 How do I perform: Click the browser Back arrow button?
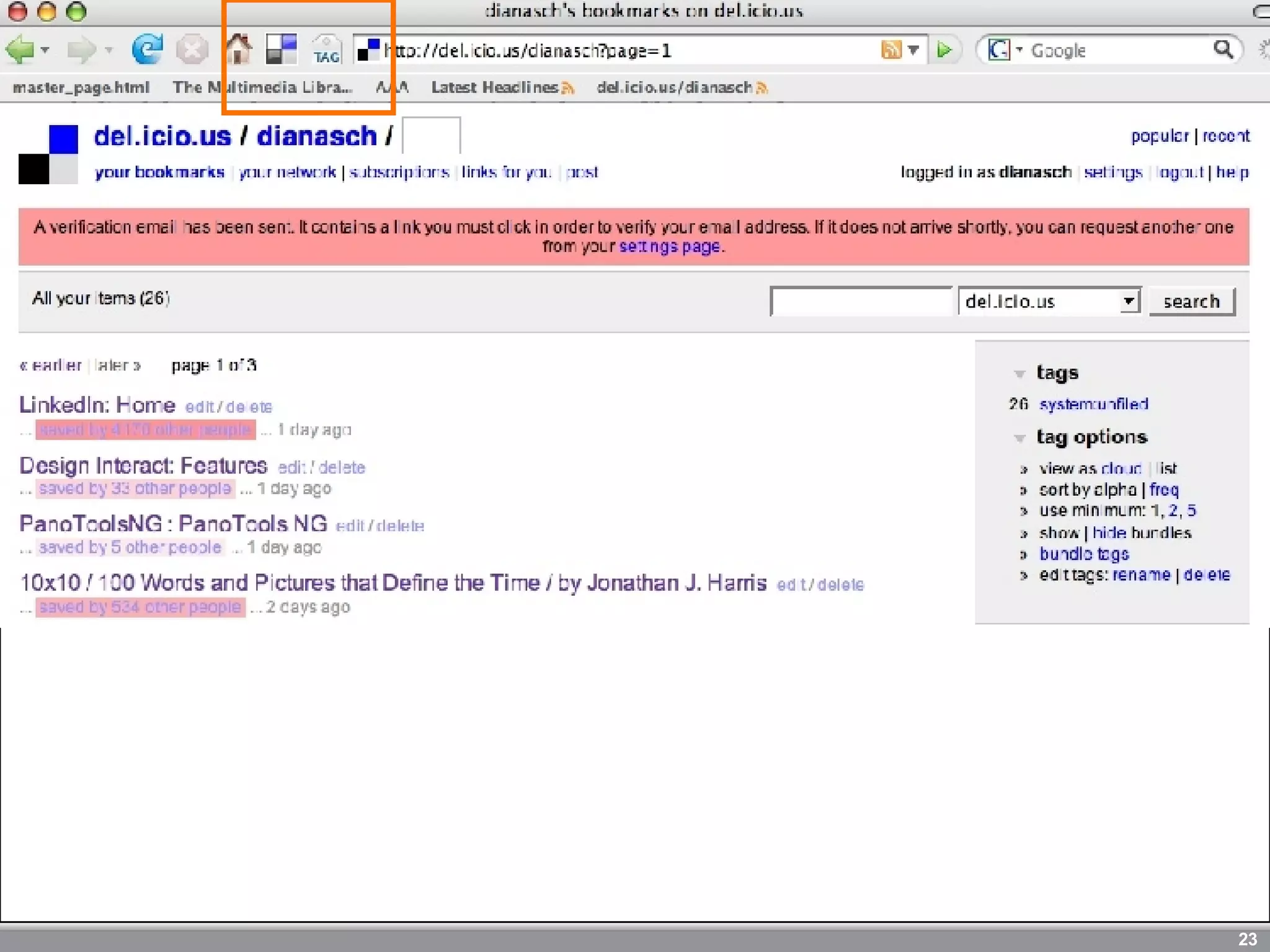[20, 50]
